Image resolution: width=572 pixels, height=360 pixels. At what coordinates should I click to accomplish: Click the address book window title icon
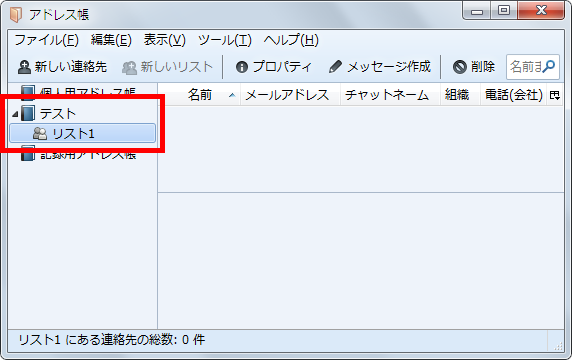16,15
